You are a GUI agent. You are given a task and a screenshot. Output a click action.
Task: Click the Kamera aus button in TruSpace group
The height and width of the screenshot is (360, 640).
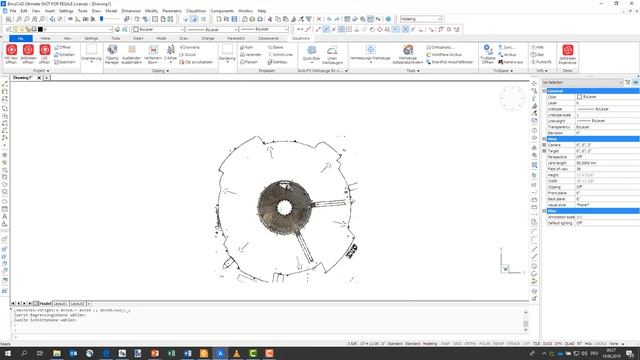[510, 62]
